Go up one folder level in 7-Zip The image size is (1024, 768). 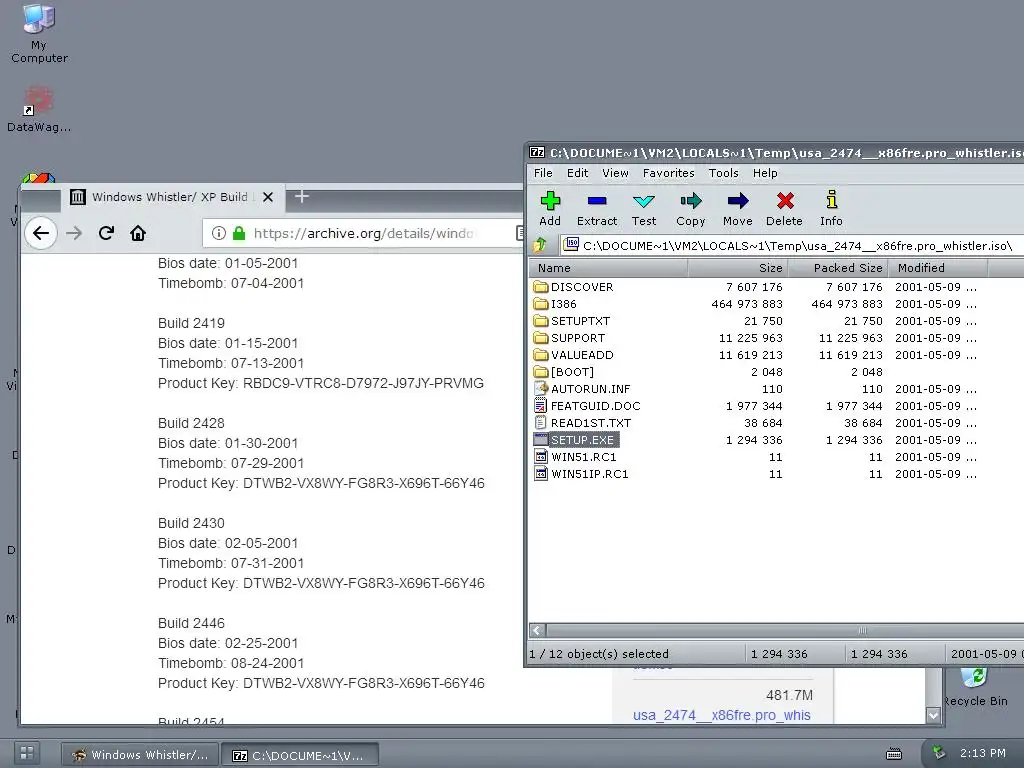540,246
